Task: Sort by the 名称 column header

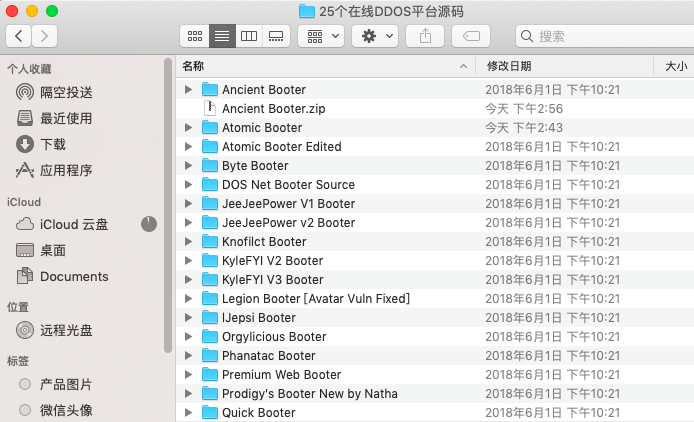Action: 193,66
